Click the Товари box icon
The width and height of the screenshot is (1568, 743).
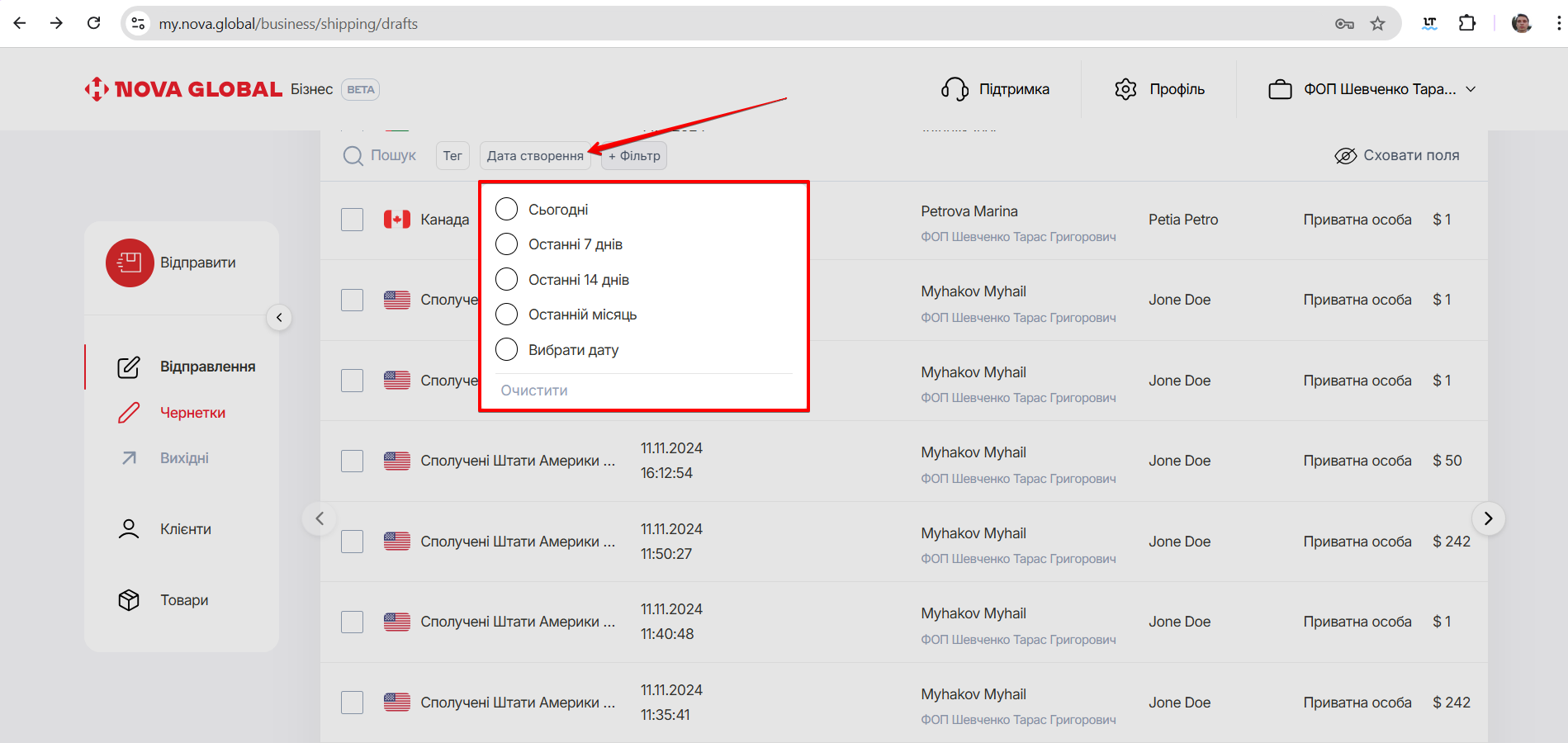point(129,600)
